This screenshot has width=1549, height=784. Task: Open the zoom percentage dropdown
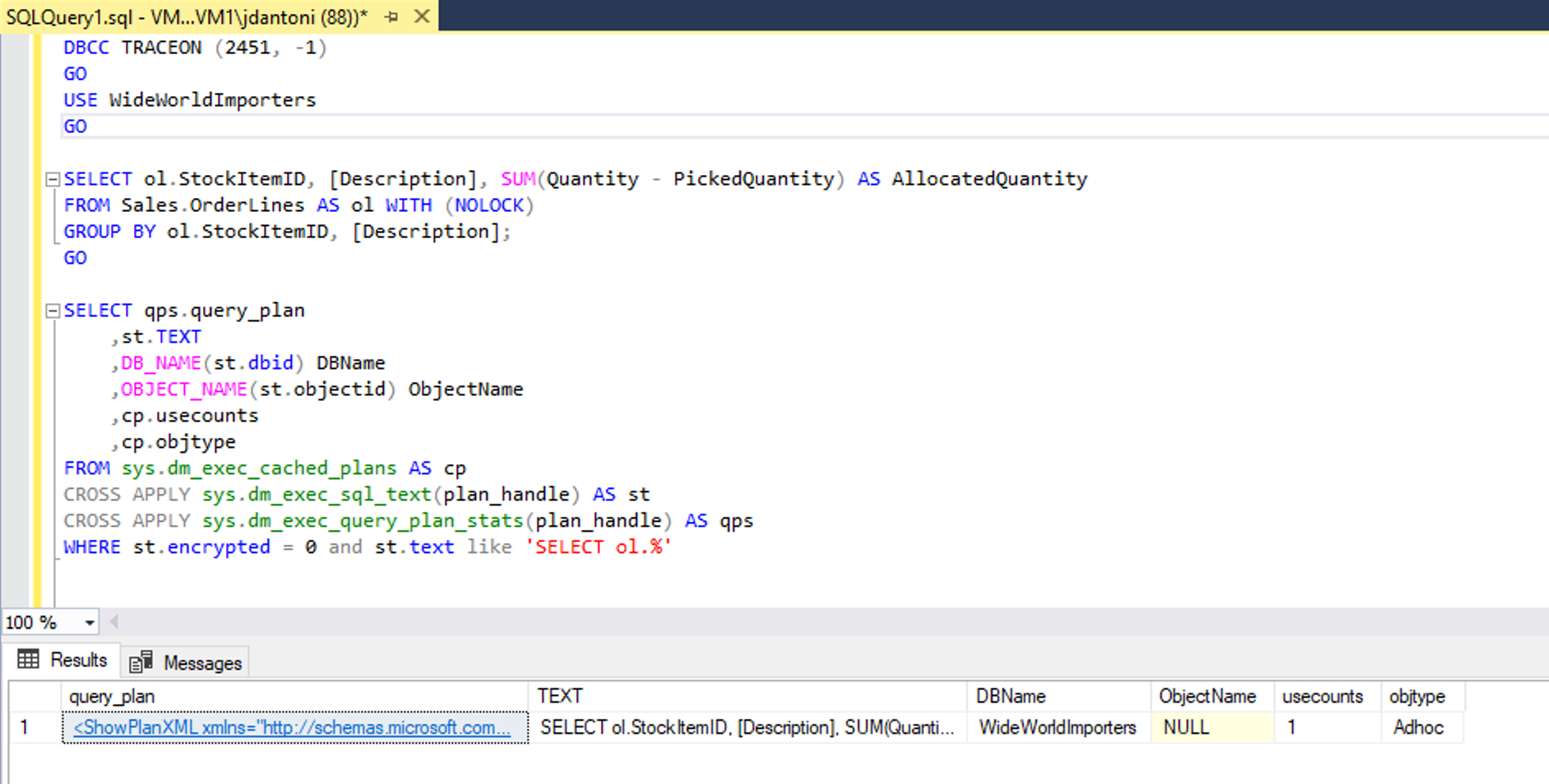pyautogui.click(x=88, y=622)
